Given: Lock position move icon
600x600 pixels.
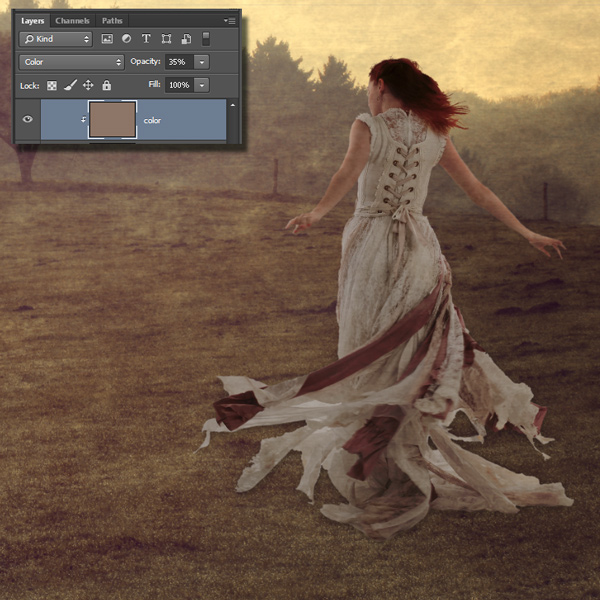Looking at the screenshot, I should [88, 85].
